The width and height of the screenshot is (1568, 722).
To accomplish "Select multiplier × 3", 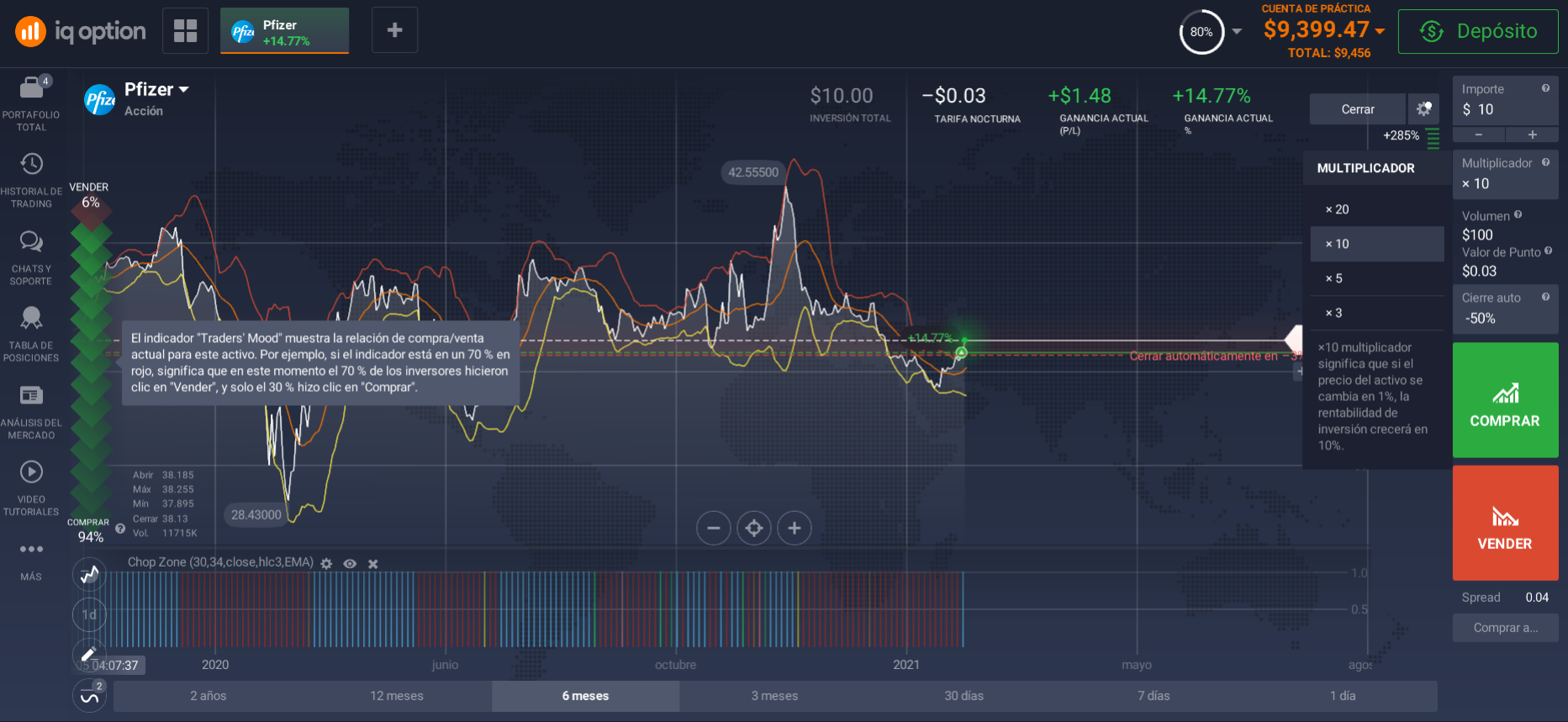I will [1377, 313].
